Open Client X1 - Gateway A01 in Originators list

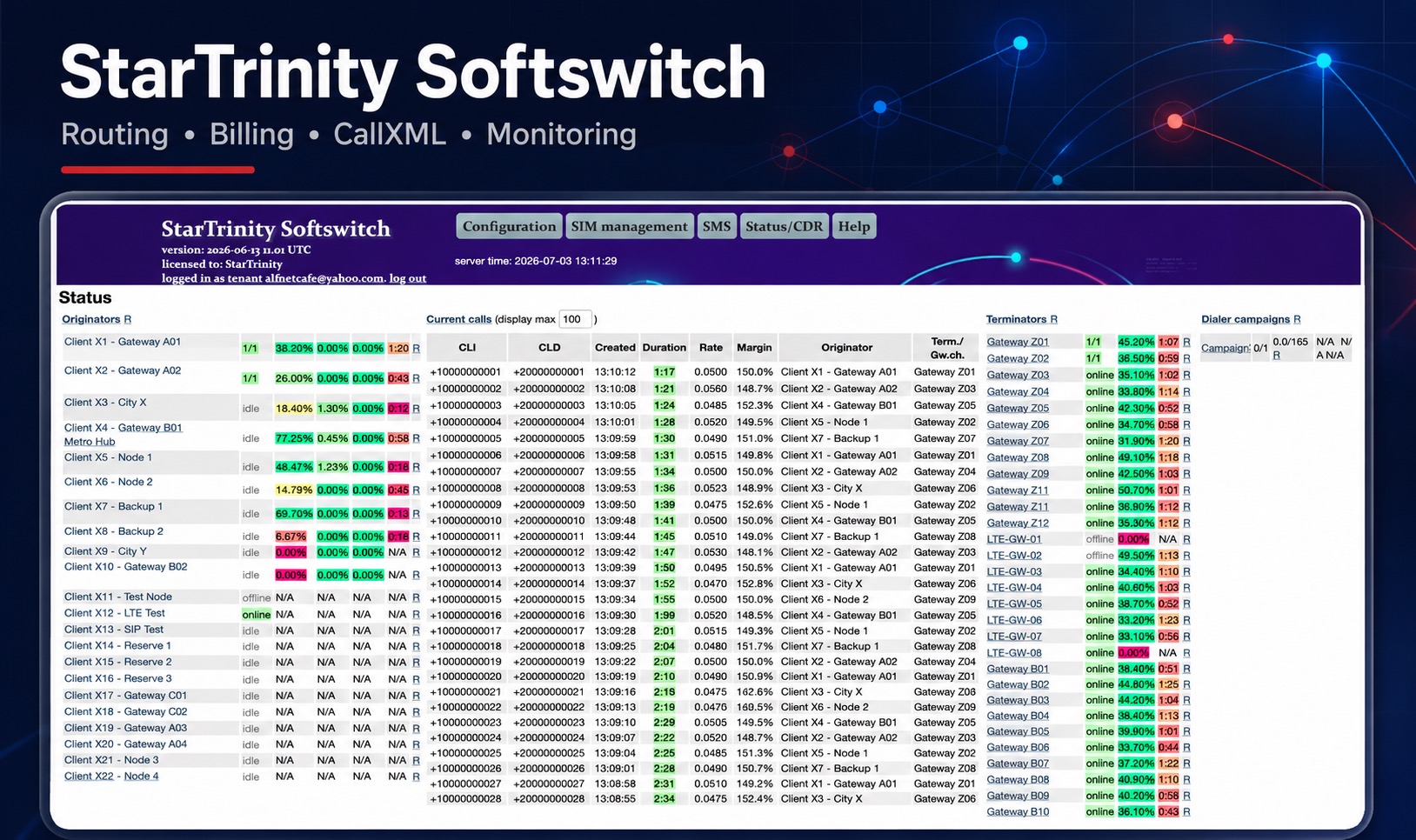[x=123, y=342]
